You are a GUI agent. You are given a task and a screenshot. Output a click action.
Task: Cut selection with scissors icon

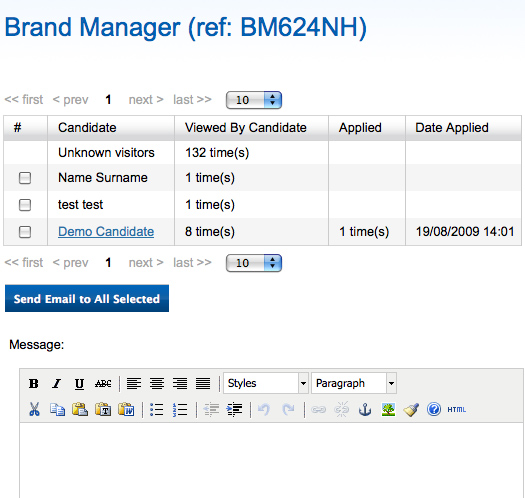point(34,409)
